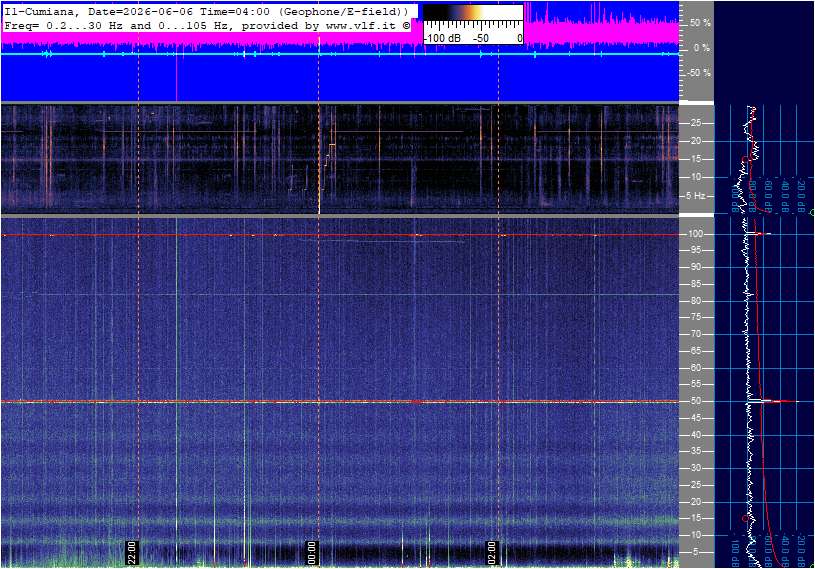Viewport: 815px width, 569px height.
Task: Click the '-50 %' amplitude axis label
Action: [699, 73]
